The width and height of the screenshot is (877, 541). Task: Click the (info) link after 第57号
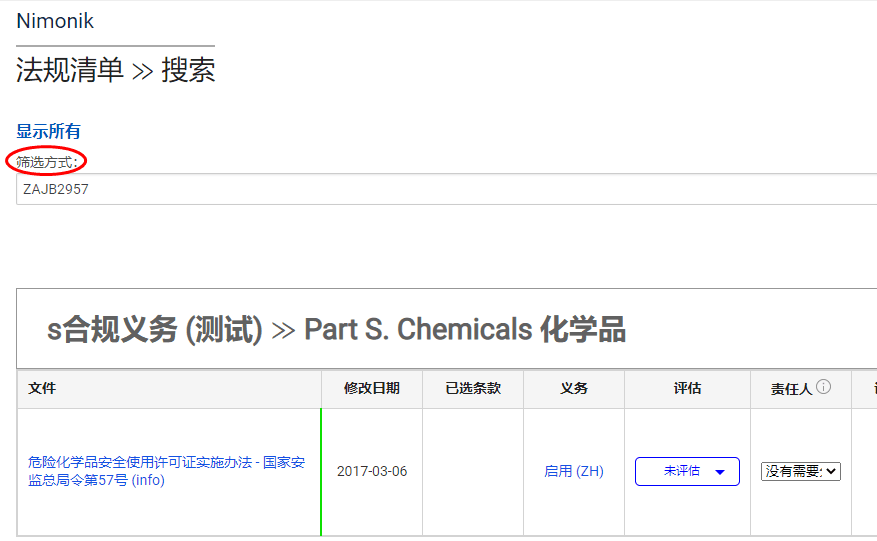148,480
